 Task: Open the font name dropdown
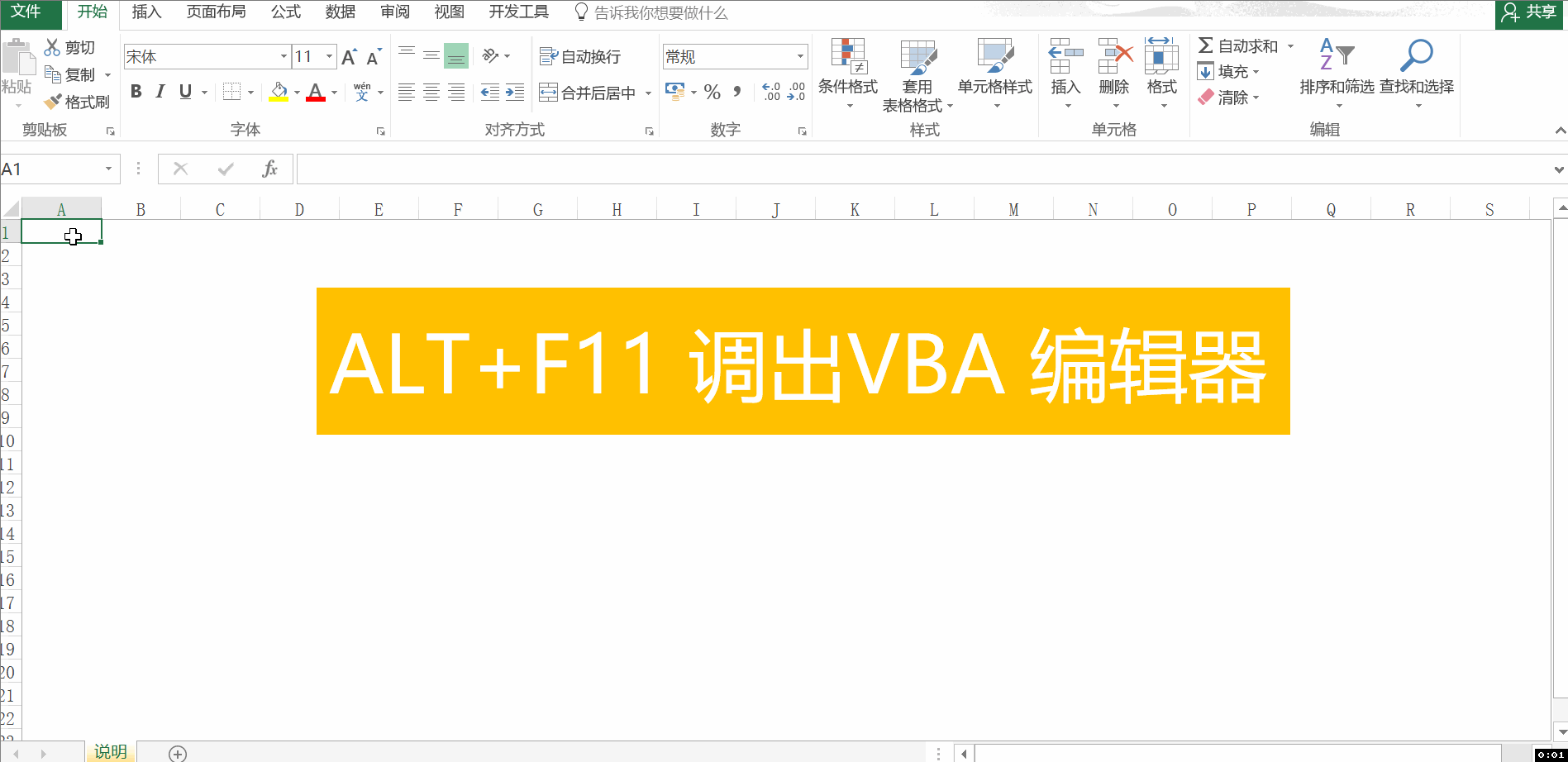284,56
